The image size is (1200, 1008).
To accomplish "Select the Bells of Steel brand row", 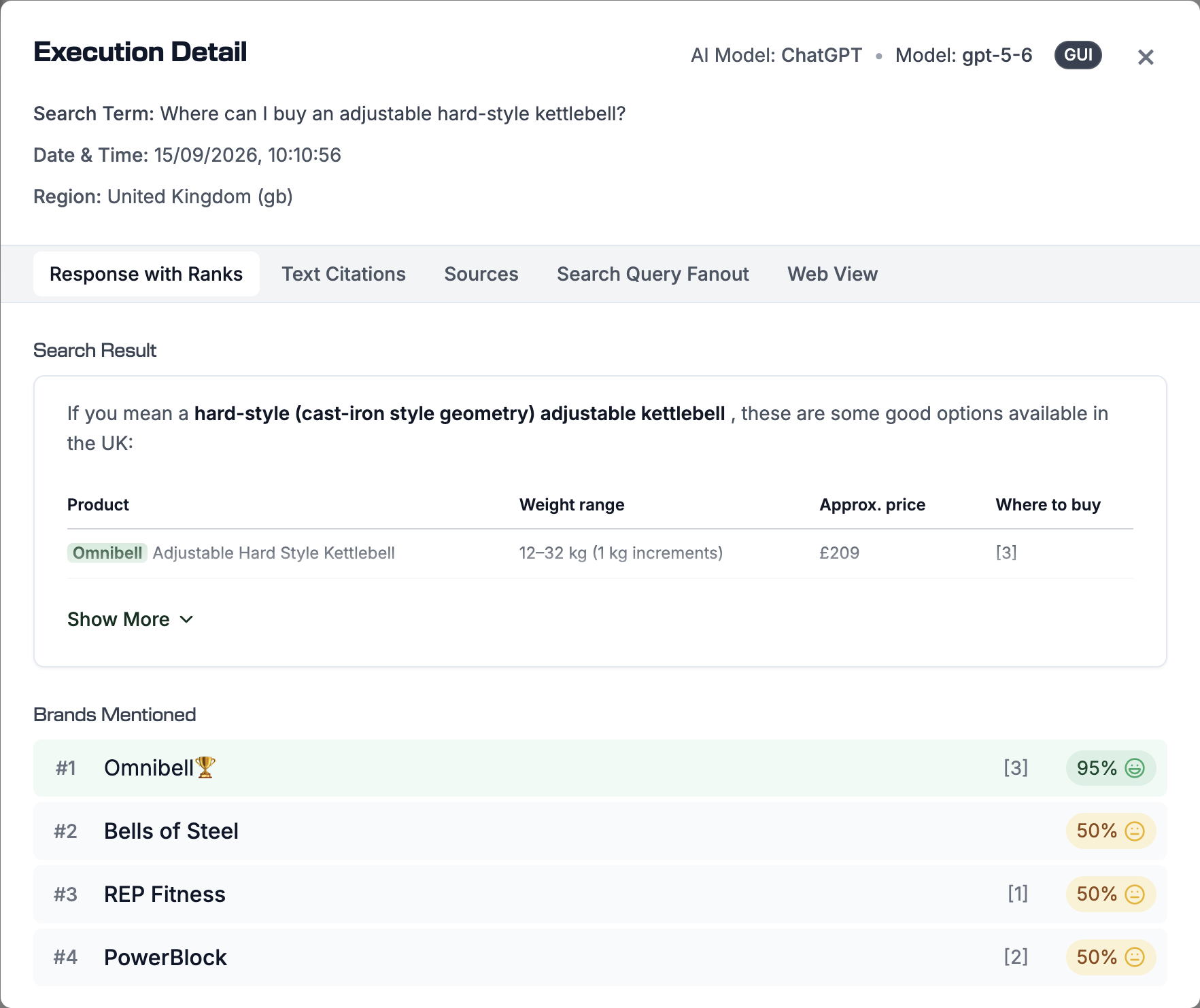I will pos(600,831).
